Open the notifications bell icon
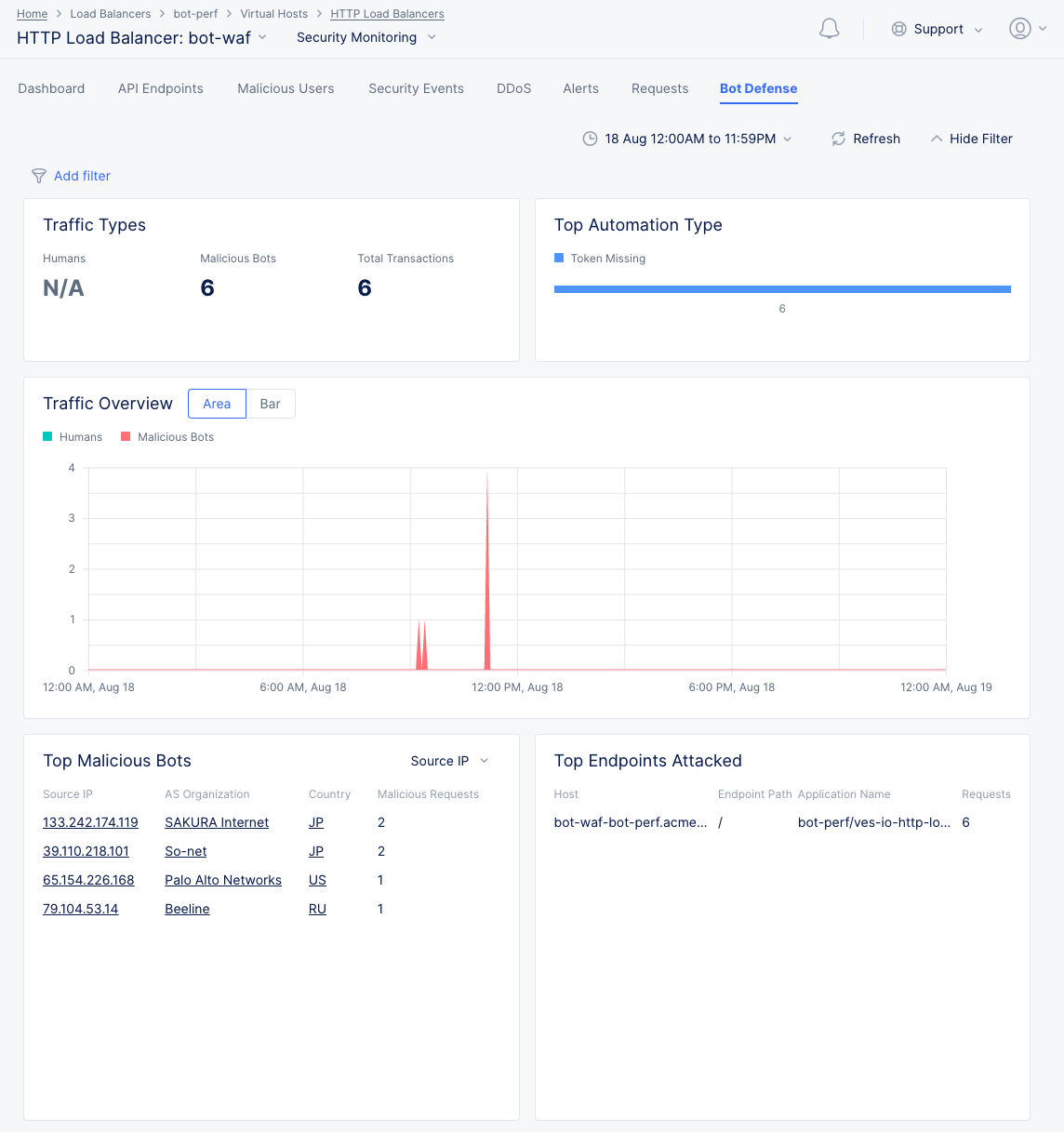1064x1132 pixels. [x=829, y=29]
